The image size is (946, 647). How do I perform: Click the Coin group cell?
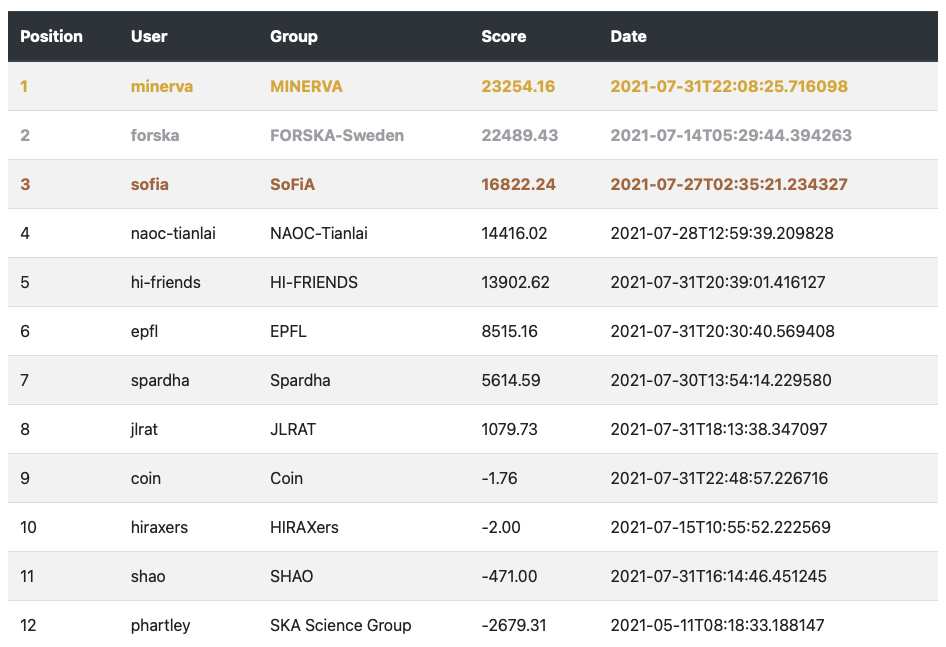pyautogui.click(x=286, y=478)
